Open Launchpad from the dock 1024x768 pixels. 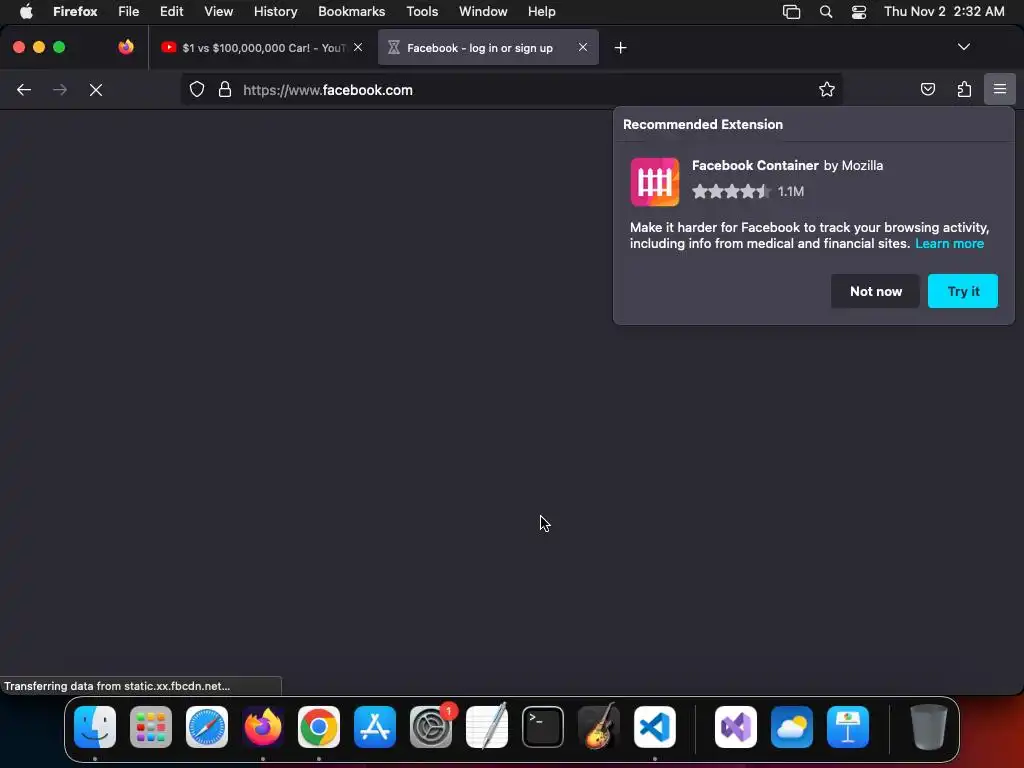coord(151,727)
